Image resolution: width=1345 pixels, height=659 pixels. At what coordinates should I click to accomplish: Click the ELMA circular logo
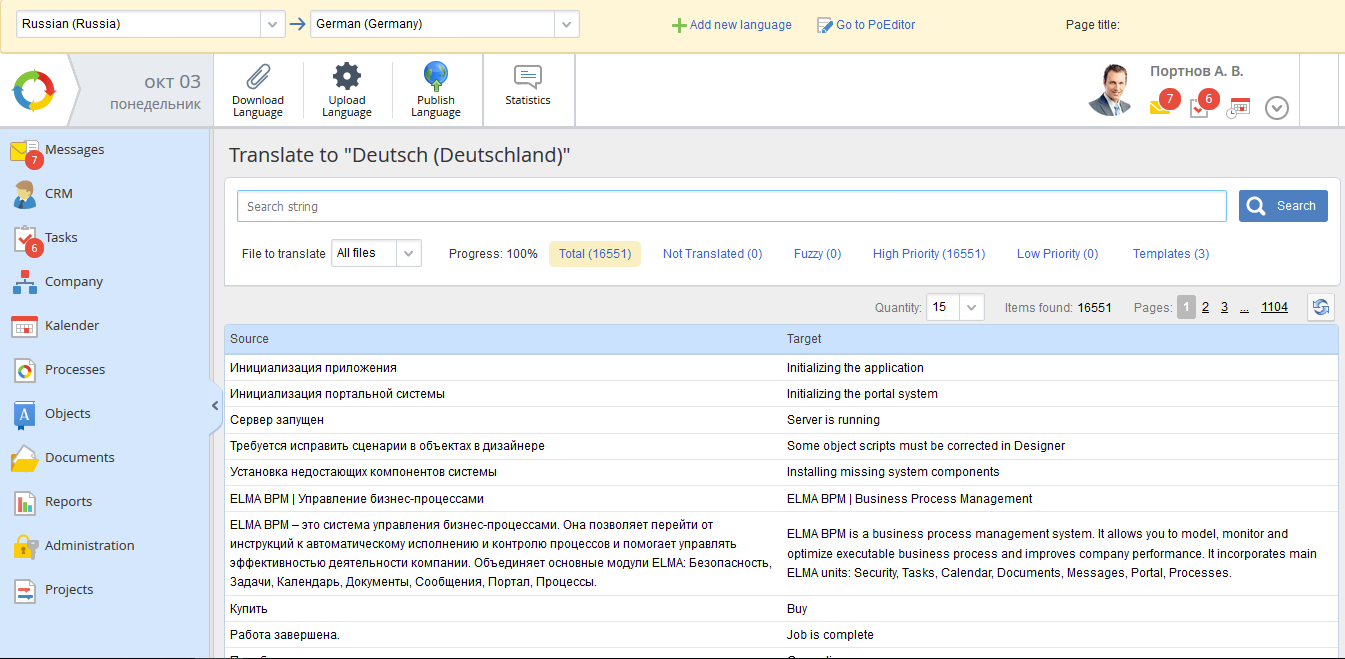click(34, 91)
